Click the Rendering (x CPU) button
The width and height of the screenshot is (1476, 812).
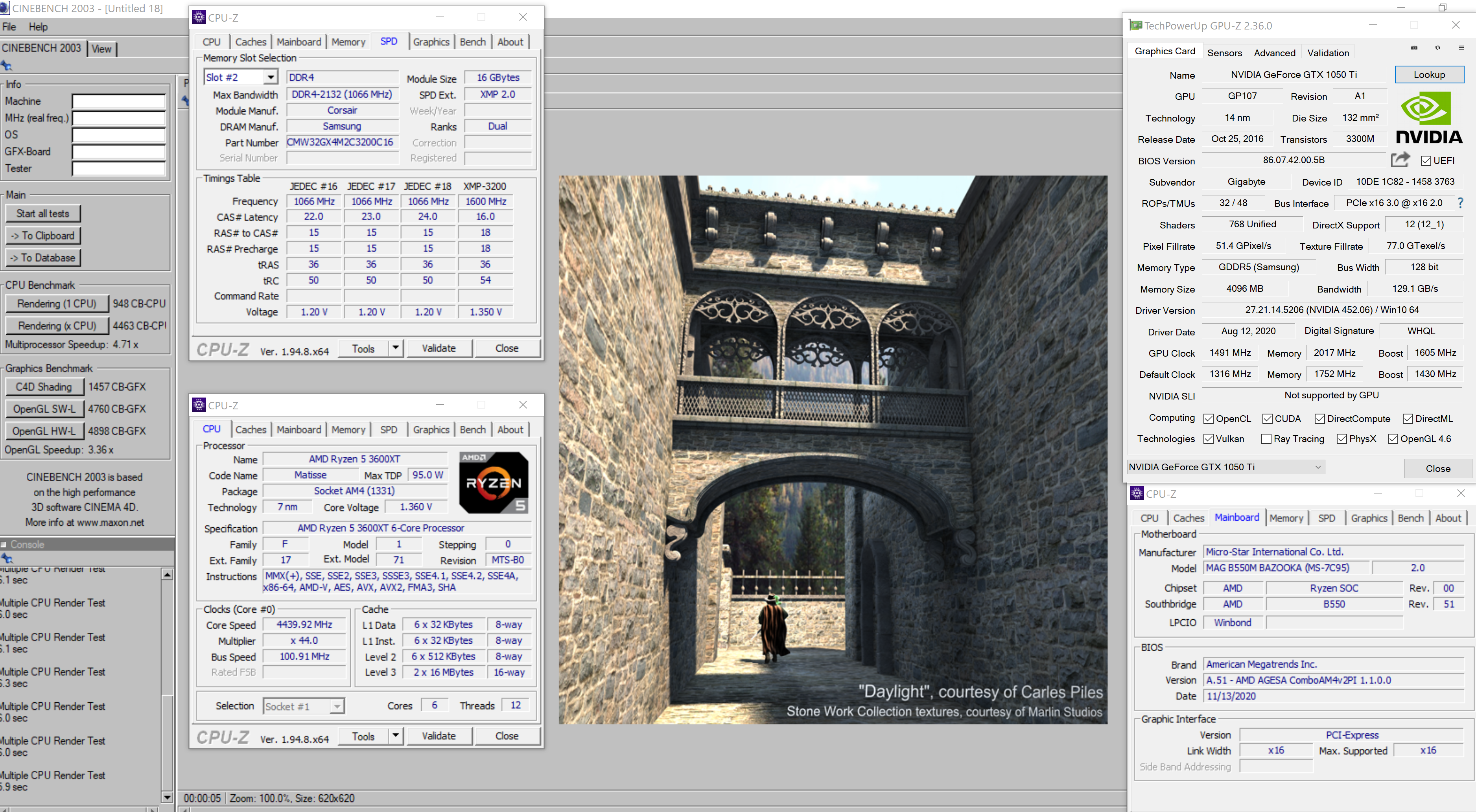point(57,326)
